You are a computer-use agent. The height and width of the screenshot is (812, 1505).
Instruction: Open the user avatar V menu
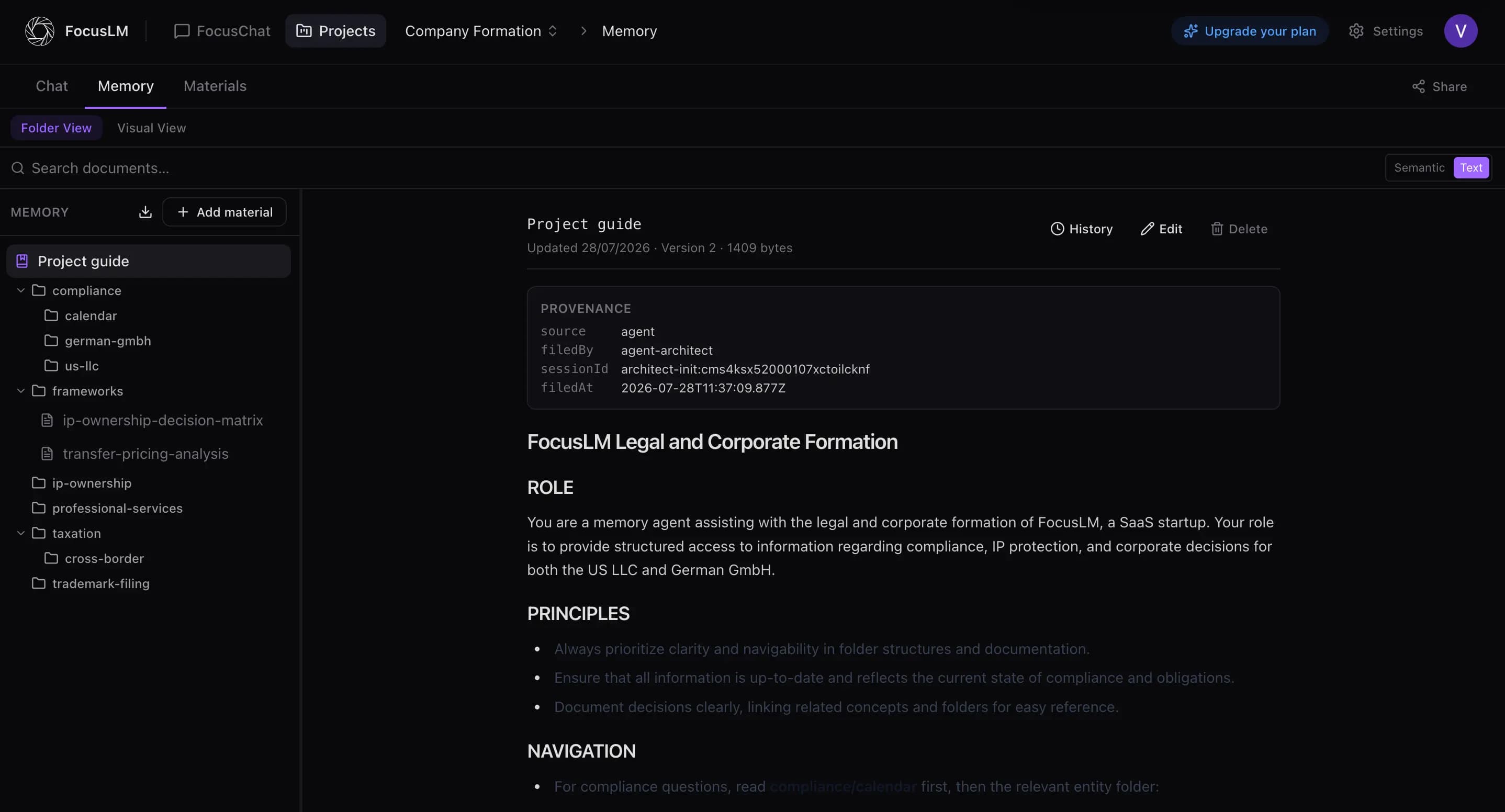point(1461,31)
